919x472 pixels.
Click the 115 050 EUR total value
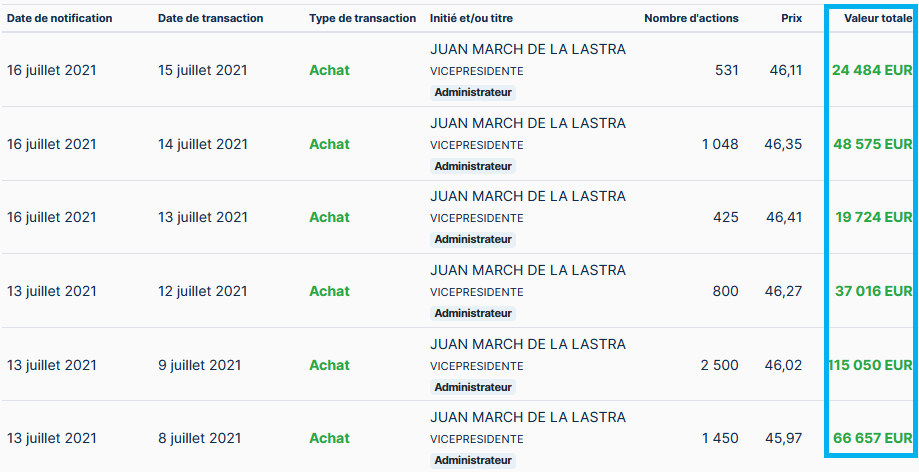pos(870,365)
